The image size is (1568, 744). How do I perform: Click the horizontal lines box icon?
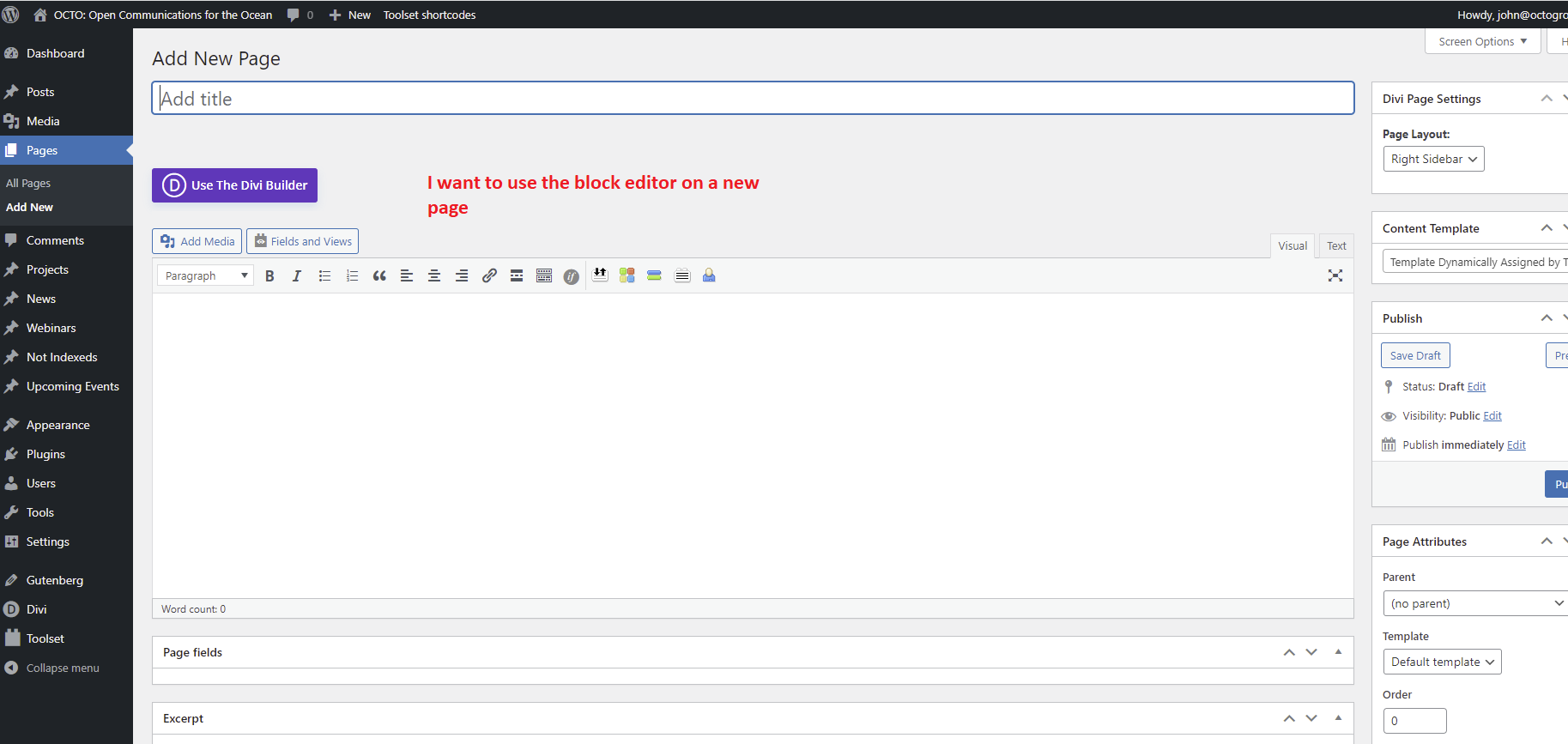[x=682, y=275]
